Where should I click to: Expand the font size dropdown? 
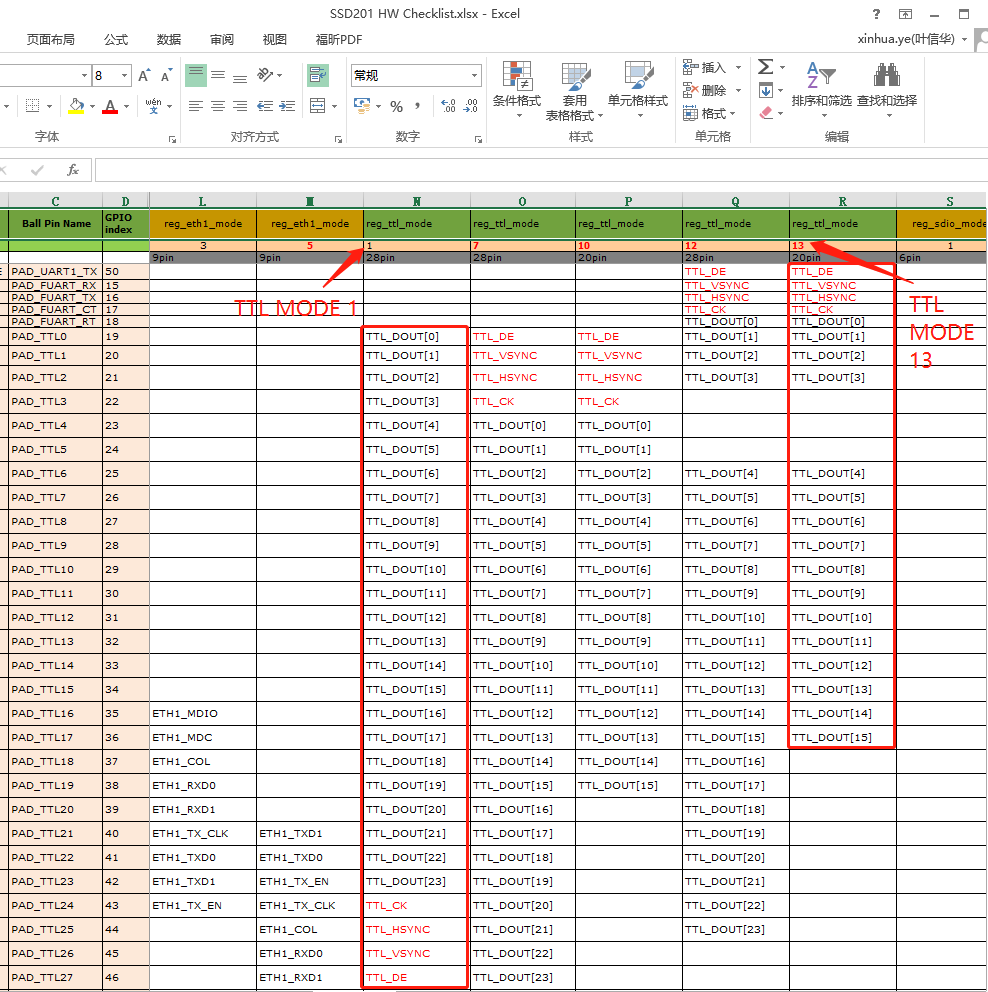point(125,76)
